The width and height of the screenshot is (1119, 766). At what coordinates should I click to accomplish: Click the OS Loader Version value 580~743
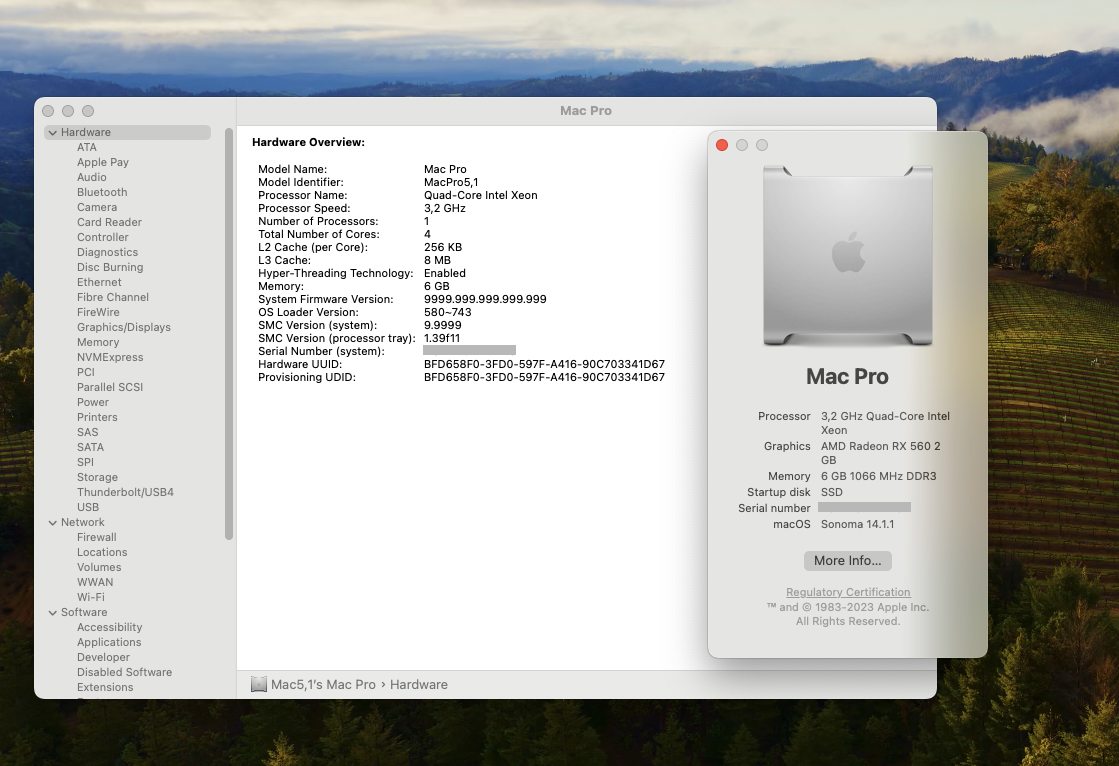pyautogui.click(x=447, y=312)
